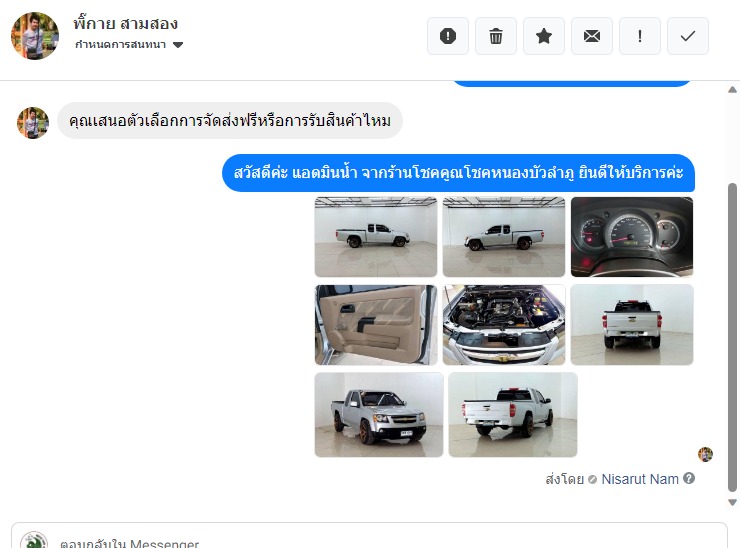This screenshot has height=548, width=740.
Task: Click the scrollbar up arrow
Action: point(732,90)
